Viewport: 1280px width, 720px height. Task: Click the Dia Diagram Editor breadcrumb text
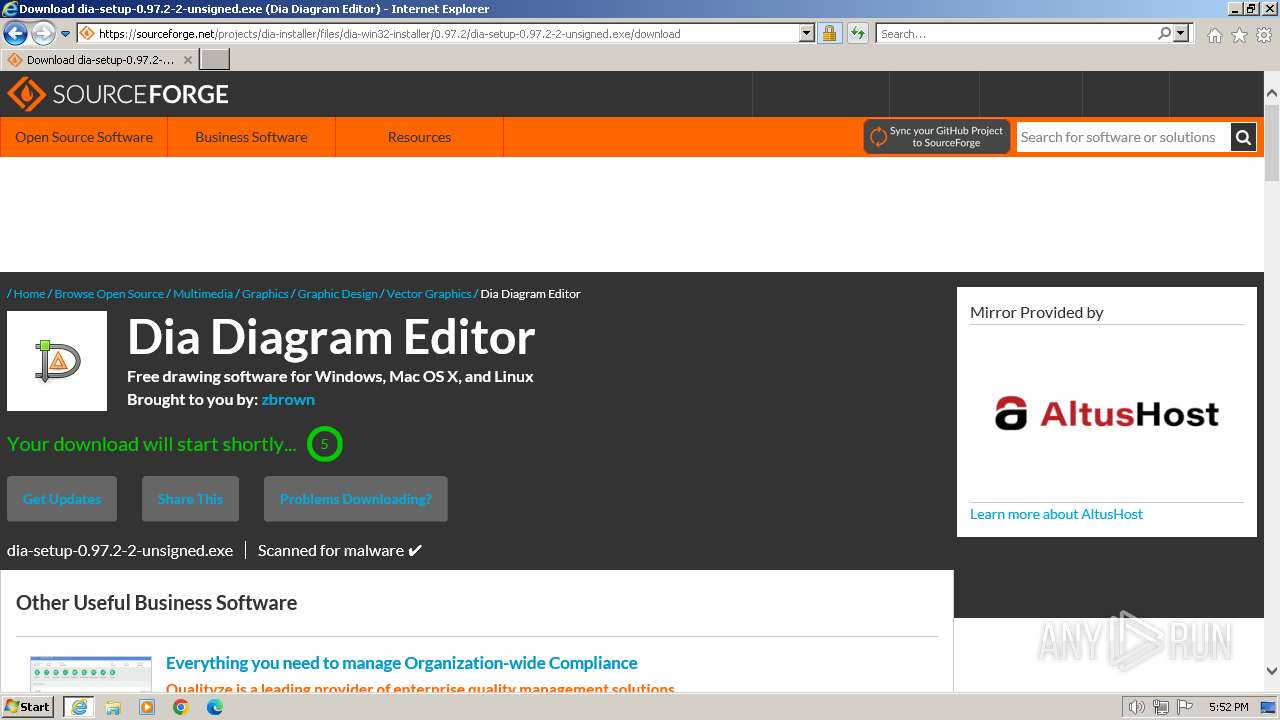tap(530, 294)
